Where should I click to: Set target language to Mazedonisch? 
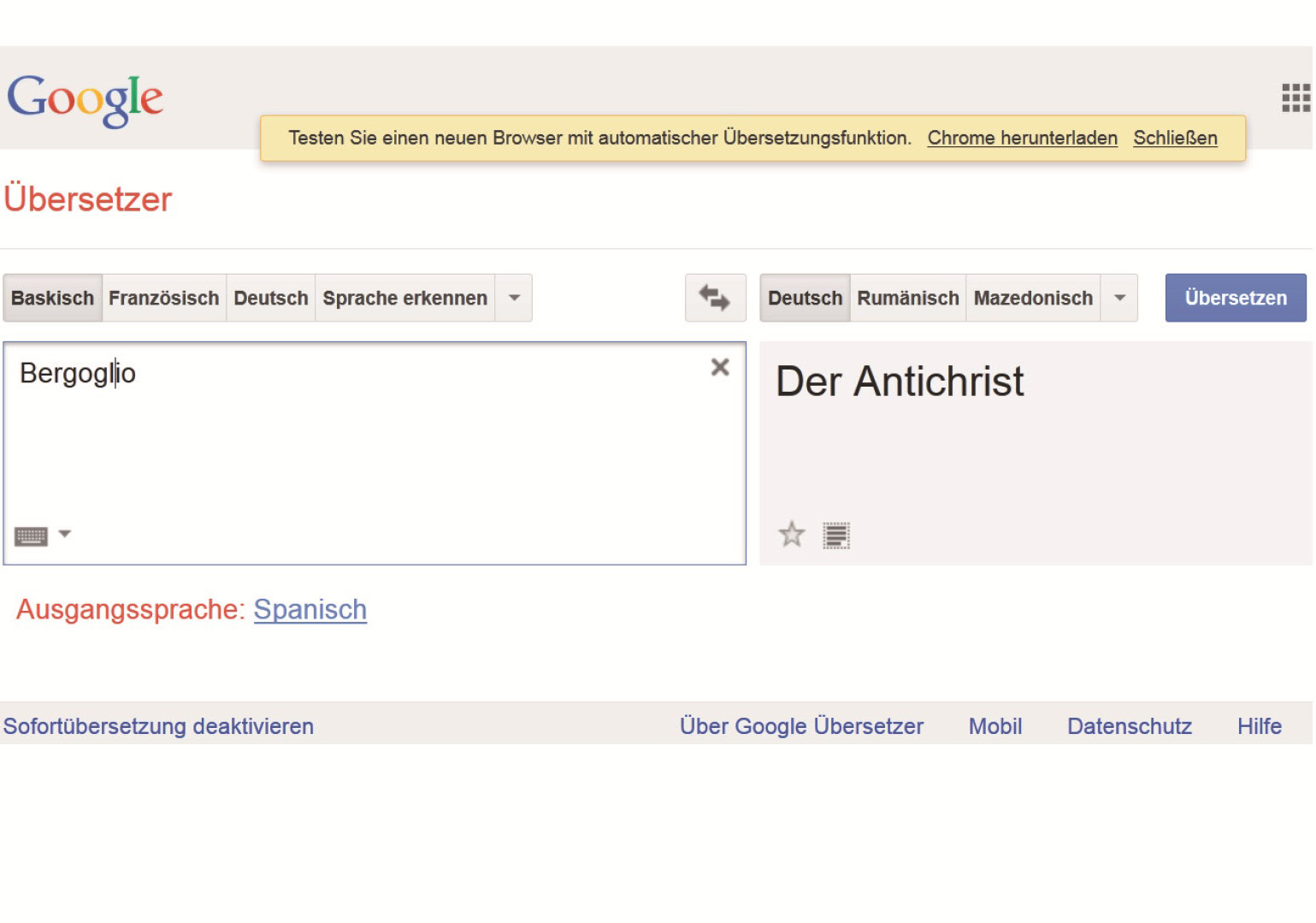click(1033, 298)
